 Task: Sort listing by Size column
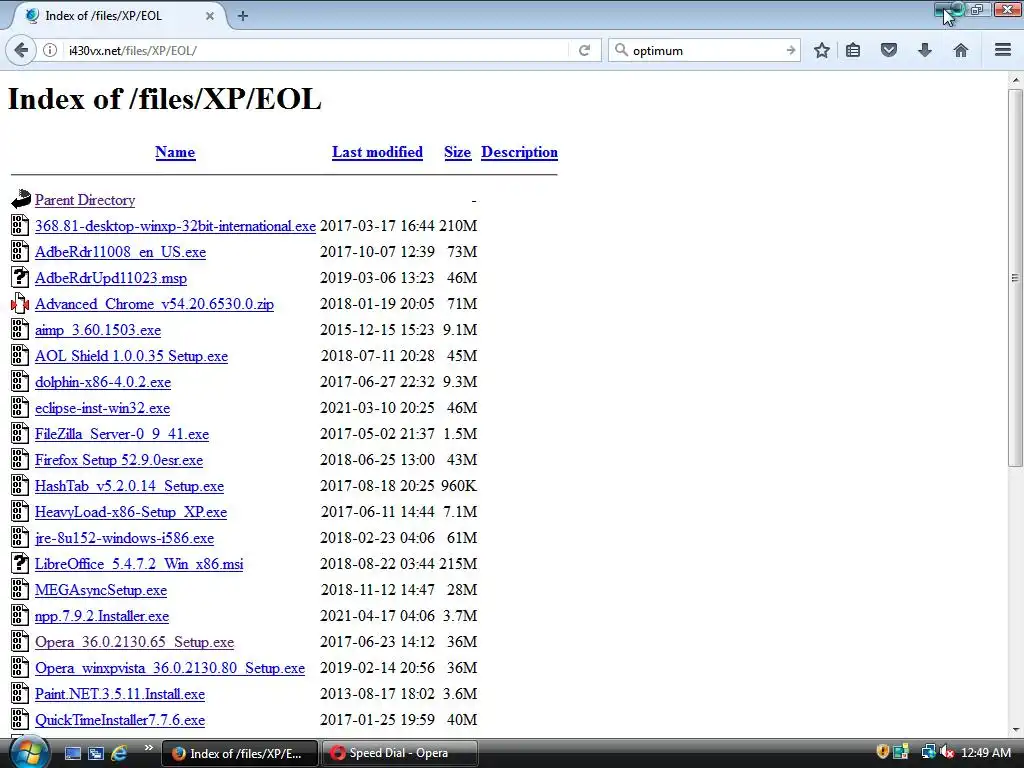coord(457,152)
